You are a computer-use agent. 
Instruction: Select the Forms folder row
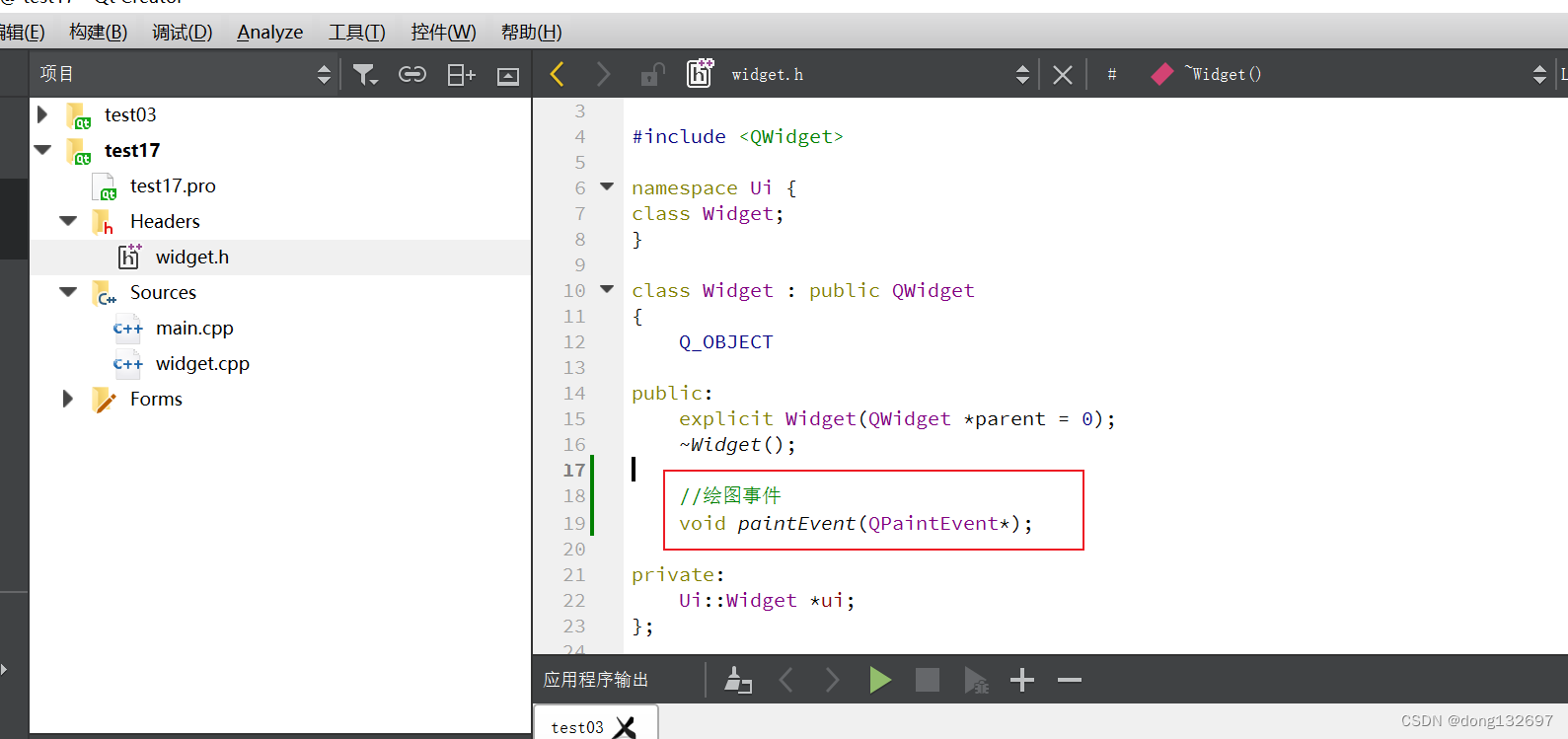point(280,399)
